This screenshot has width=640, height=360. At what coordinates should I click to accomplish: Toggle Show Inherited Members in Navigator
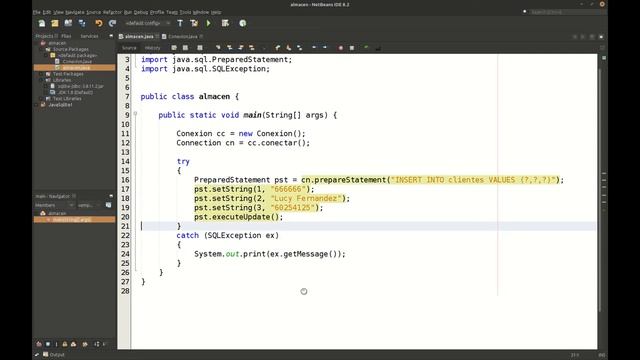point(39,344)
